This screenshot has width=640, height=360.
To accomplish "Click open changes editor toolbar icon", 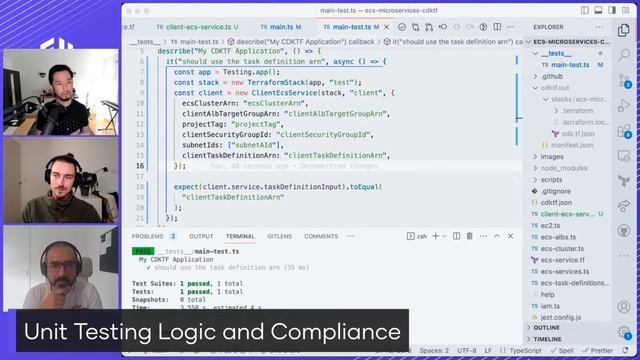I will pos(416,27).
